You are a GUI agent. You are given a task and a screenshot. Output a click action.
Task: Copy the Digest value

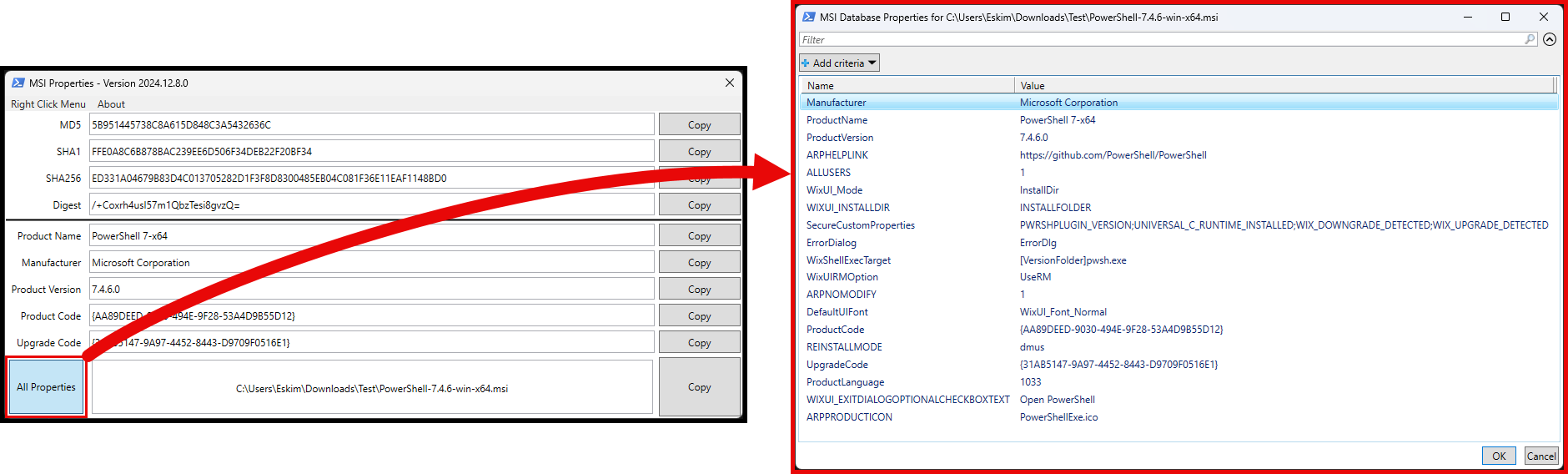point(699,204)
